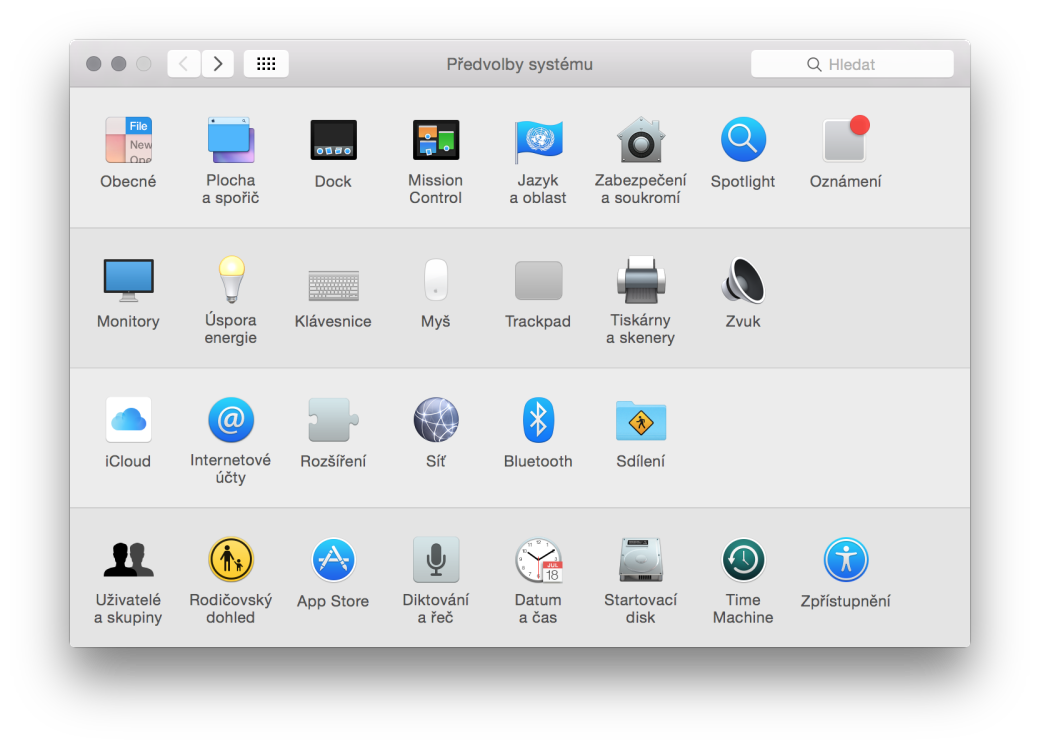Open Zabezpečení a soukromí settings
The width and height of the screenshot is (1040, 747).
pos(640,139)
